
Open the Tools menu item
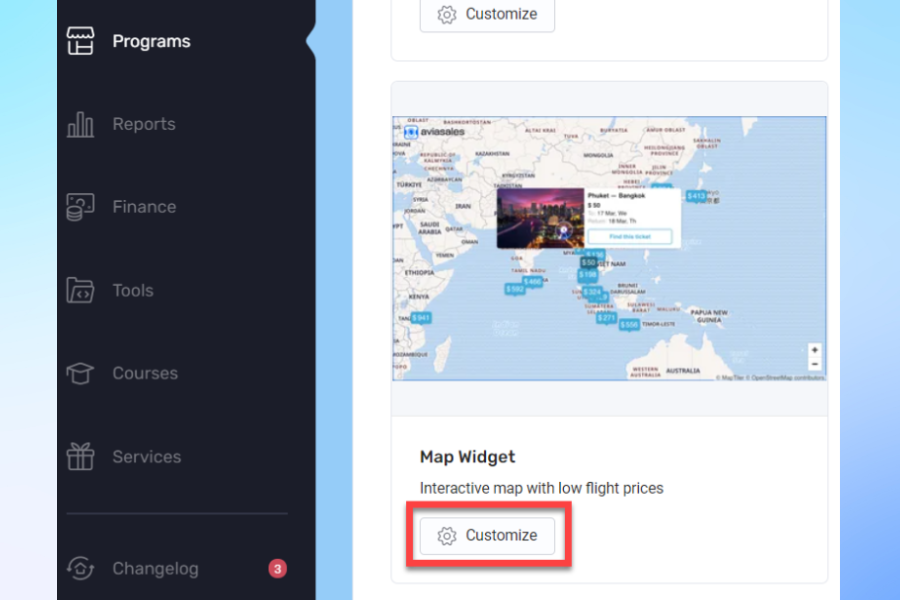pyautogui.click(x=133, y=291)
